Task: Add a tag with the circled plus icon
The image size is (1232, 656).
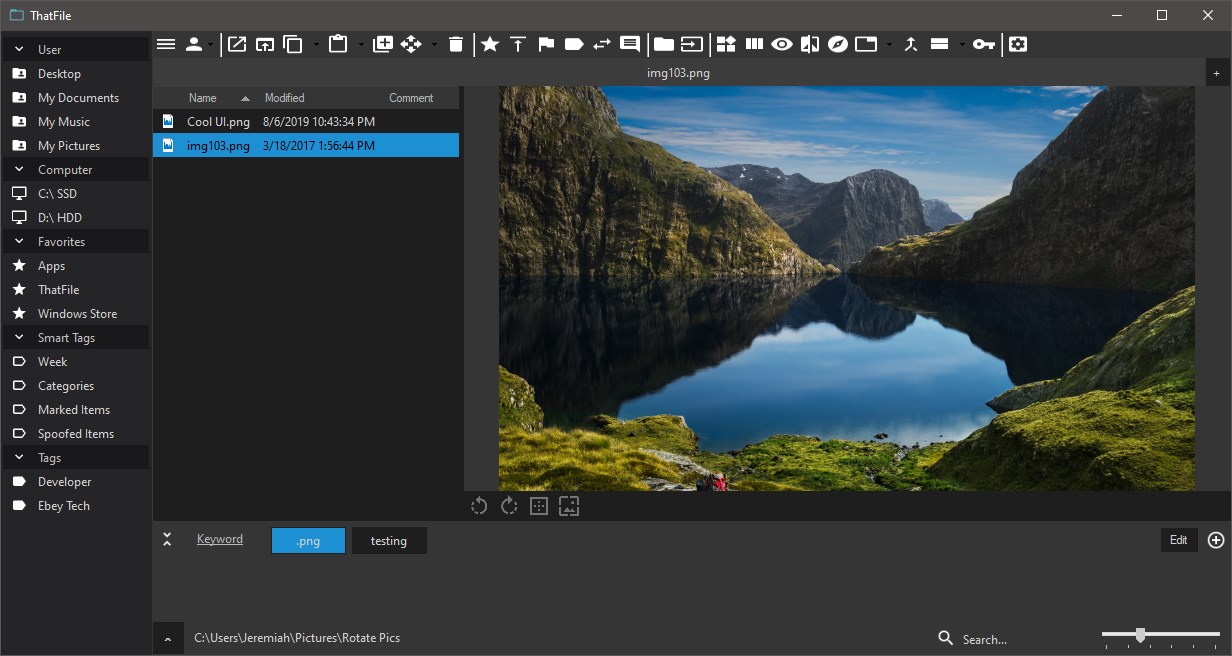Action: pyautogui.click(x=1216, y=540)
